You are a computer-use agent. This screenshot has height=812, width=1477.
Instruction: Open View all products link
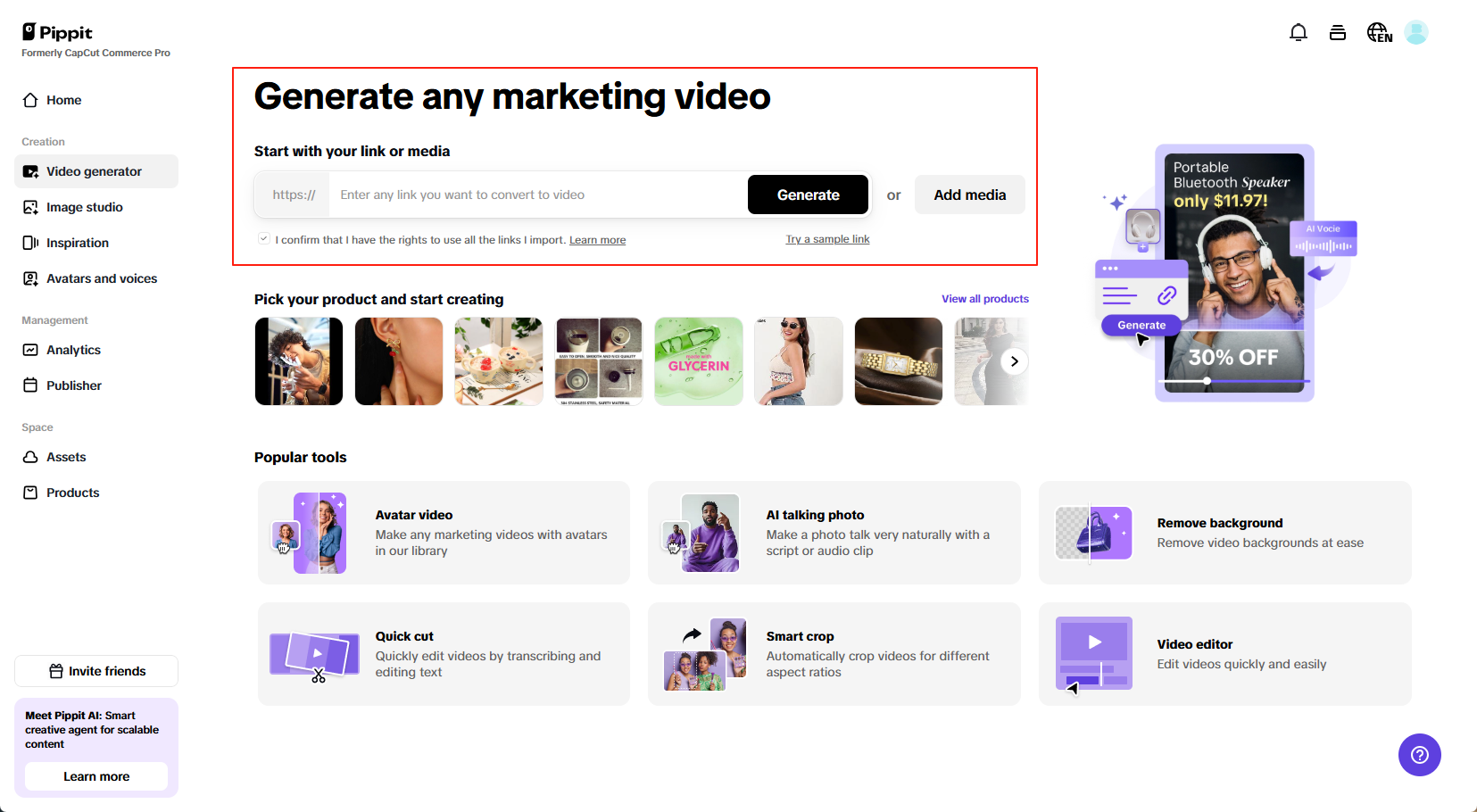pos(984,298)
